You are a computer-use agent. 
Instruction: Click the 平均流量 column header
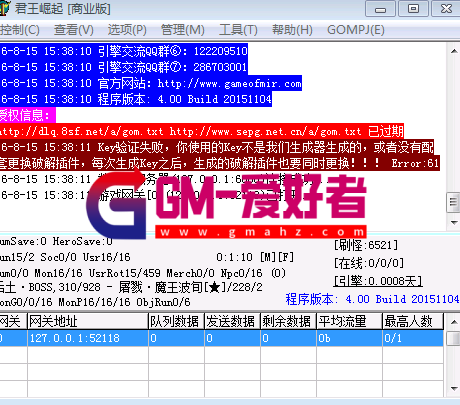pos(349,321)
